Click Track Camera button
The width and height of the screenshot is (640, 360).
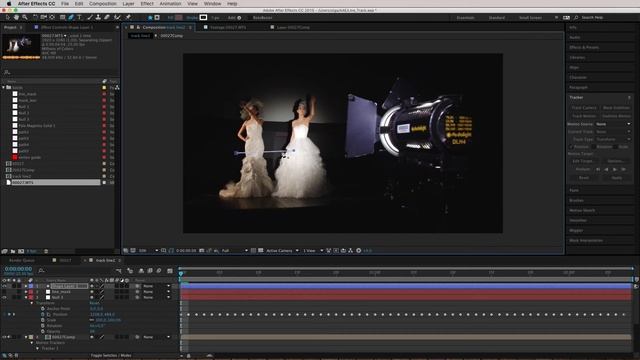tap(584, 108)
